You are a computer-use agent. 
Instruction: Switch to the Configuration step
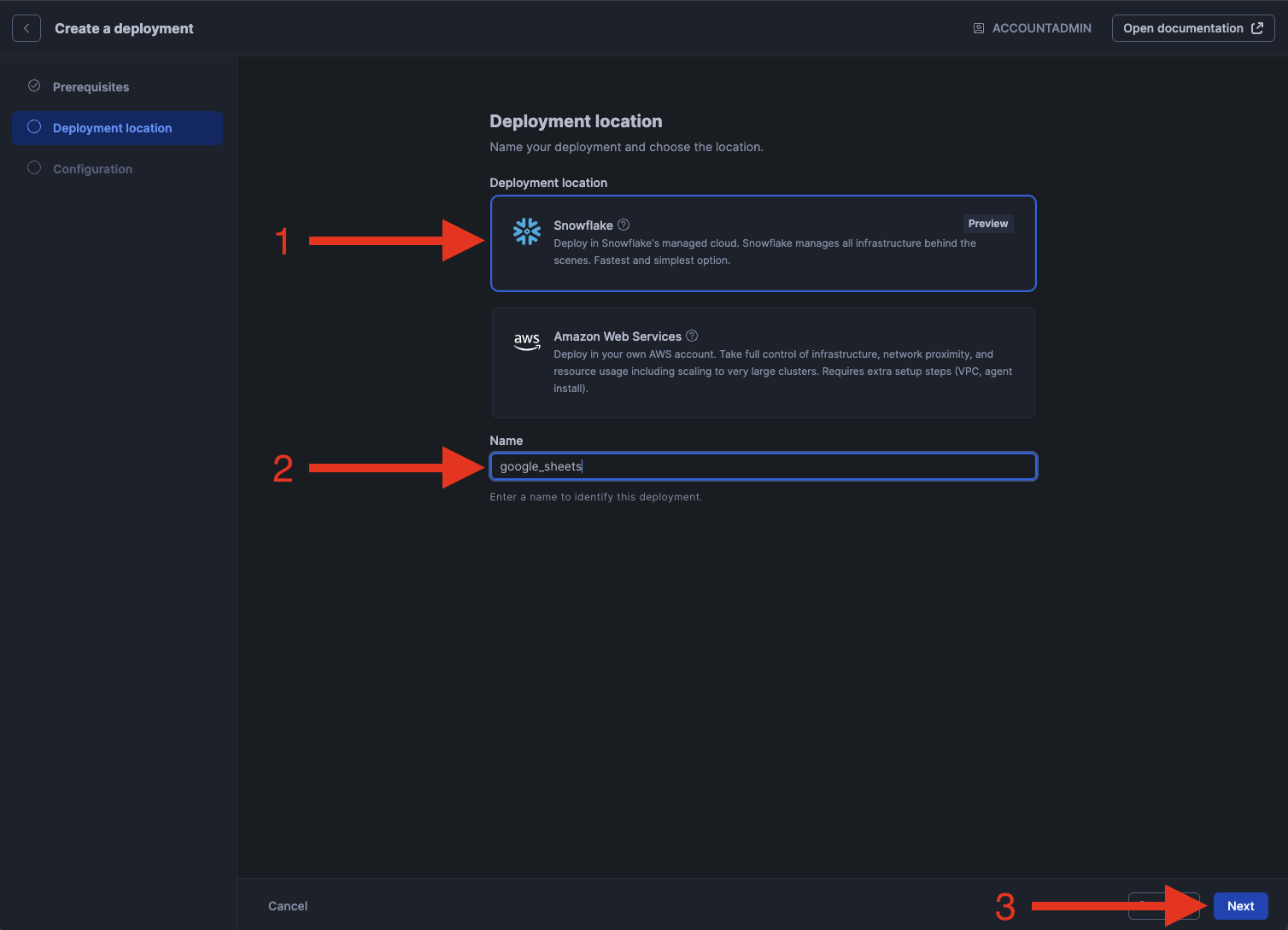(92, 169)
